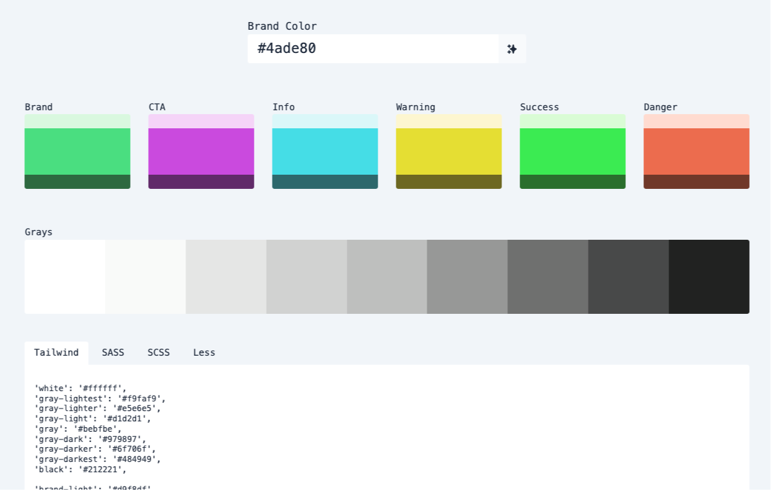Choose the Info dark teal strip
Viewport: 771px width, 495px height.
[325, 181]
